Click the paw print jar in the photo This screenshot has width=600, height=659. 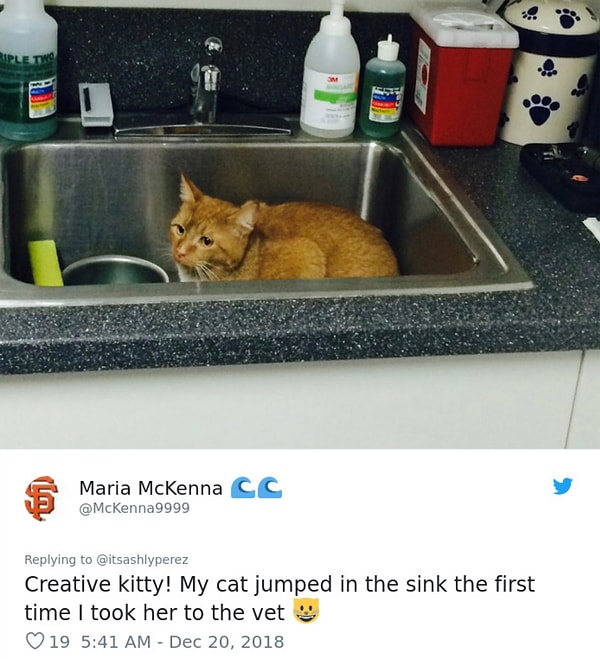[549, 71]
